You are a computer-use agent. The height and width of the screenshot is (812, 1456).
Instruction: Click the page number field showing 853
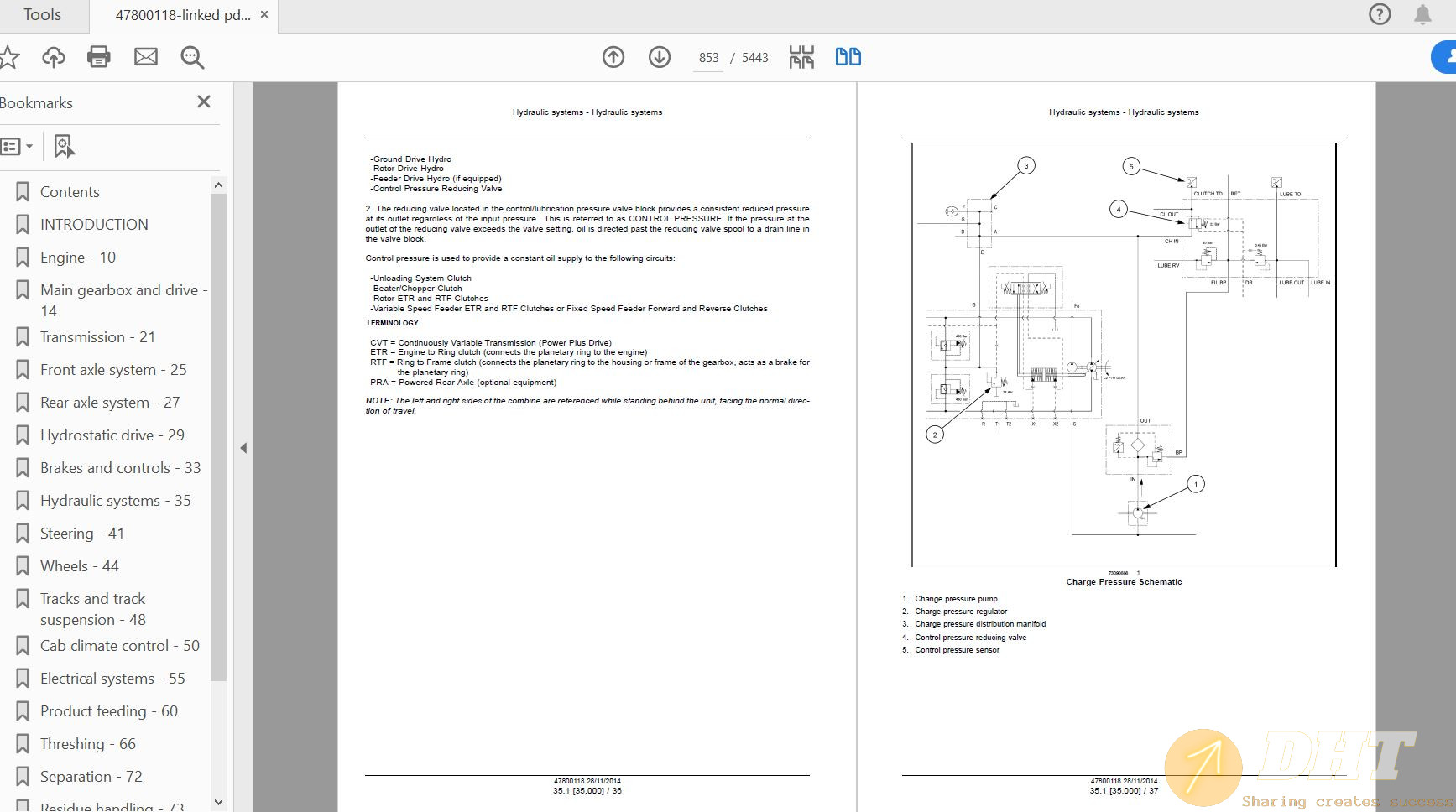[708, 58]
